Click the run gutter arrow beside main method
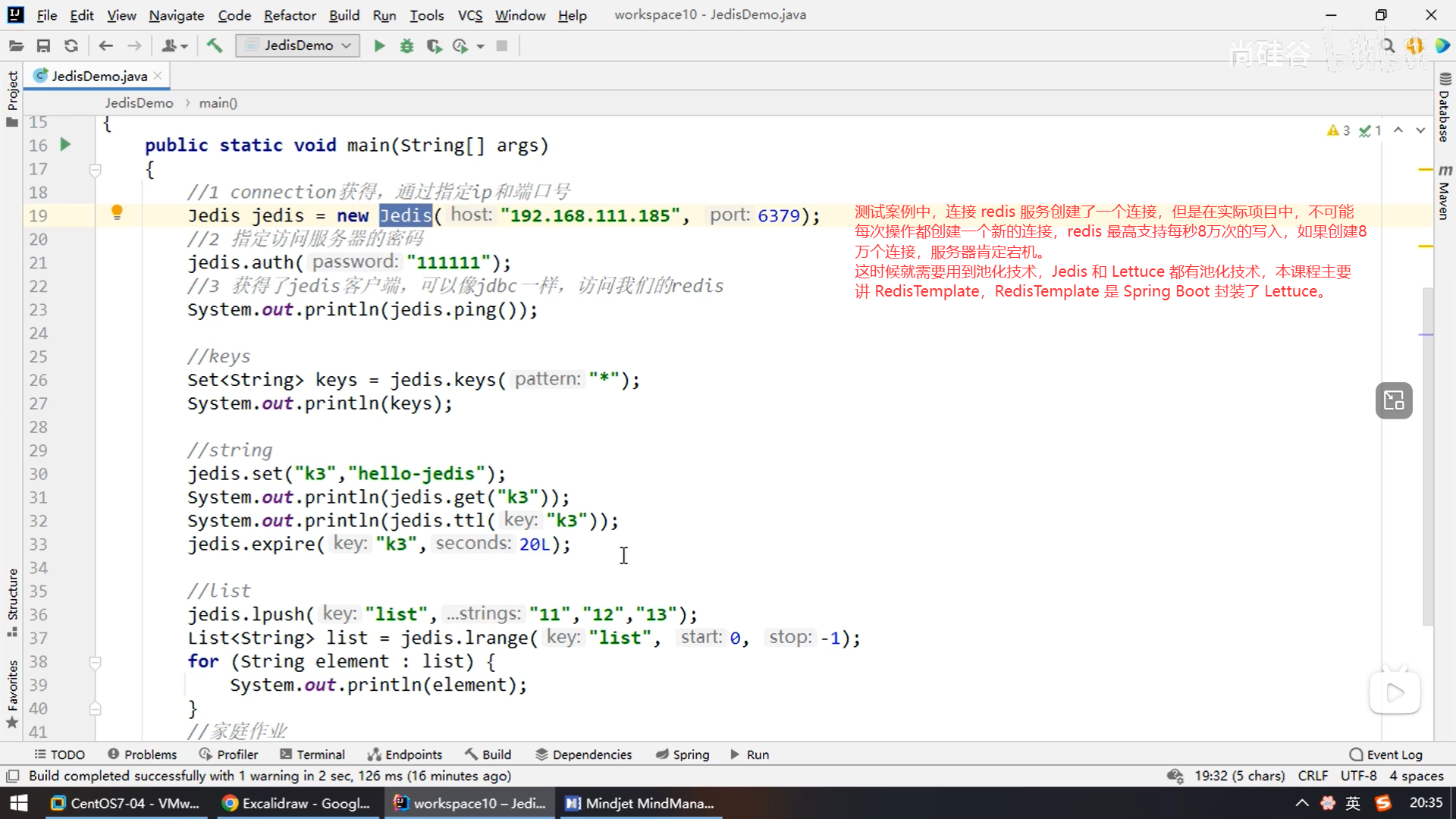Screen dimensions: 1456x819 click(65, 144)
